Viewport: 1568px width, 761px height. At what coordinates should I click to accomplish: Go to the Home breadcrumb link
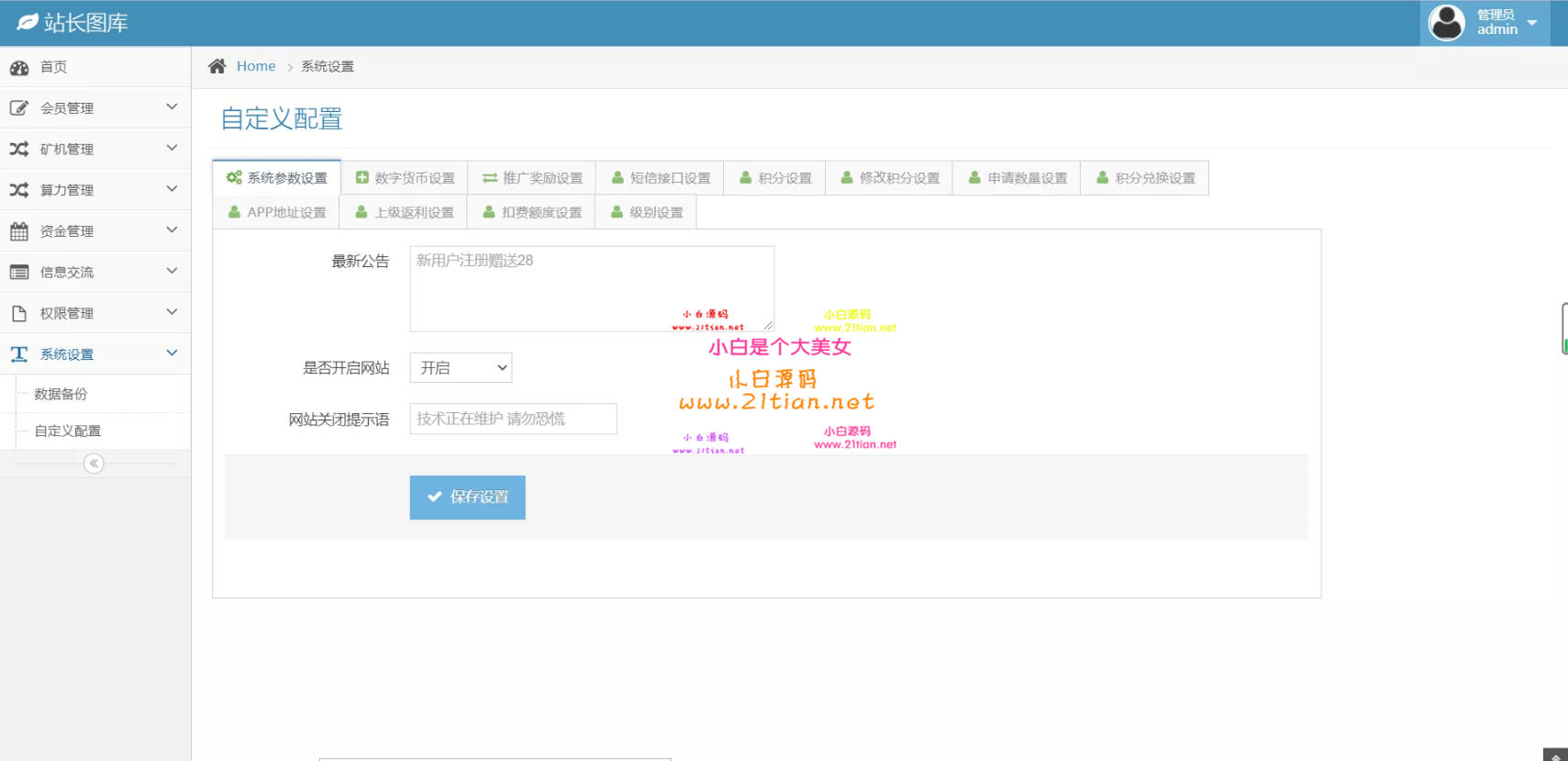point(256,66)
